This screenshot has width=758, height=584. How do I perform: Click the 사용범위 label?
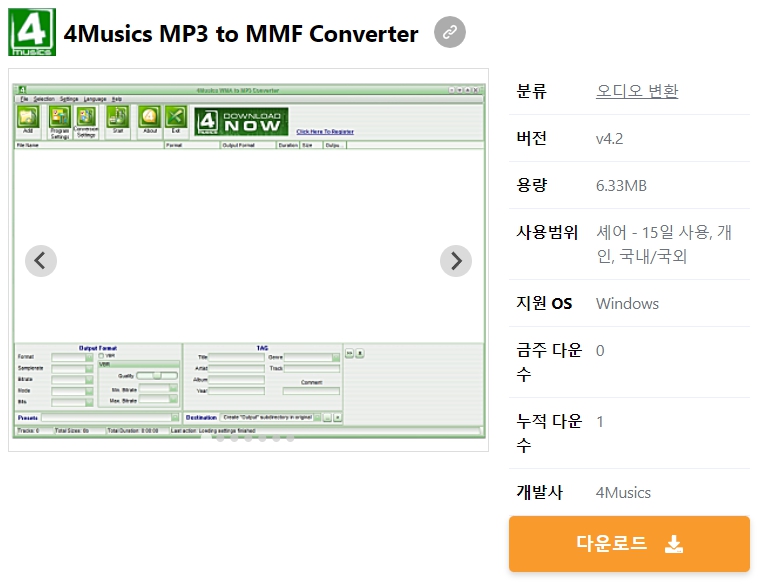[x=547, y=233]
